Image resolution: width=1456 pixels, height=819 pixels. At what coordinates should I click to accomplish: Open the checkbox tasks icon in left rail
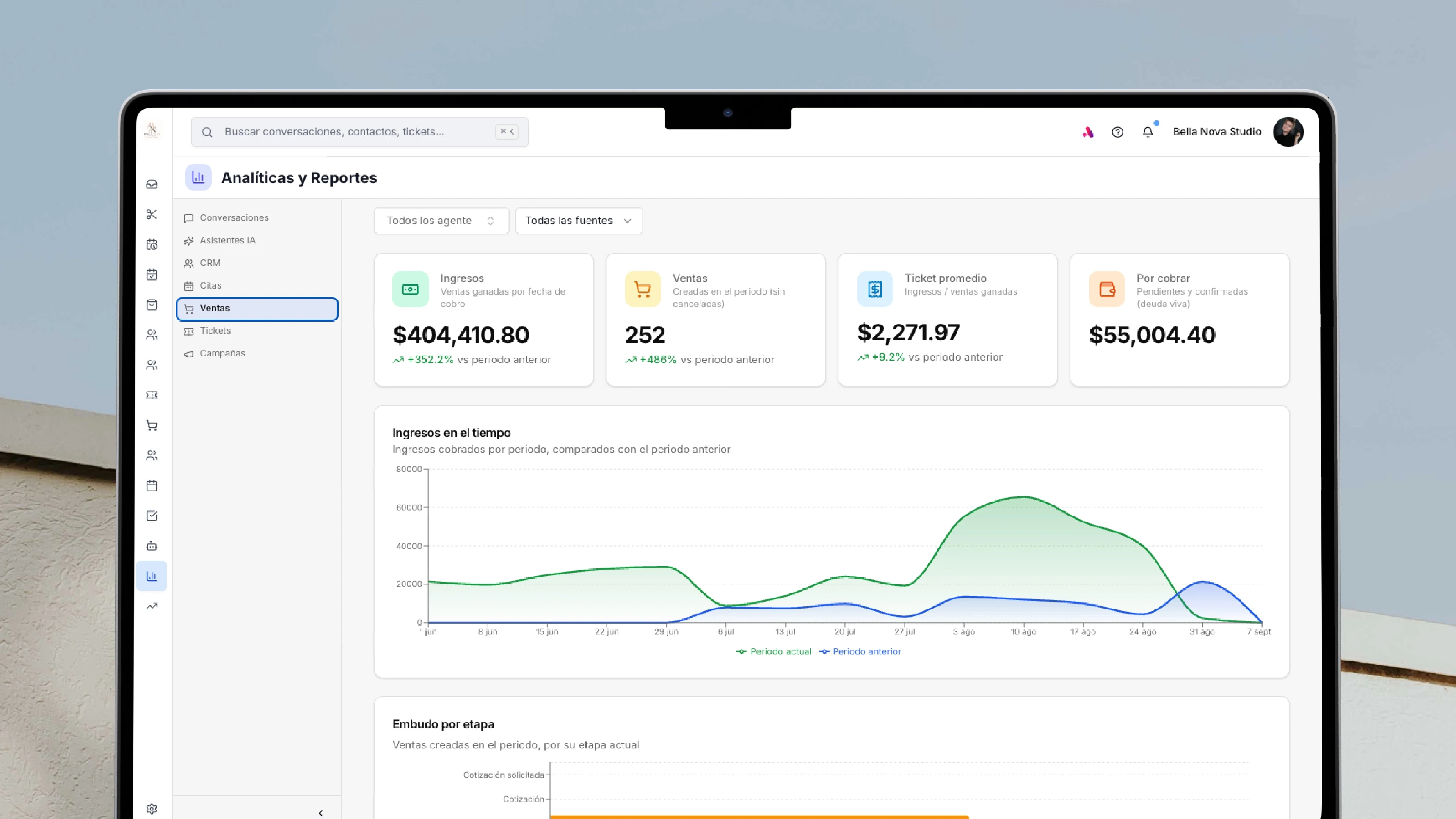pos(152,516)
